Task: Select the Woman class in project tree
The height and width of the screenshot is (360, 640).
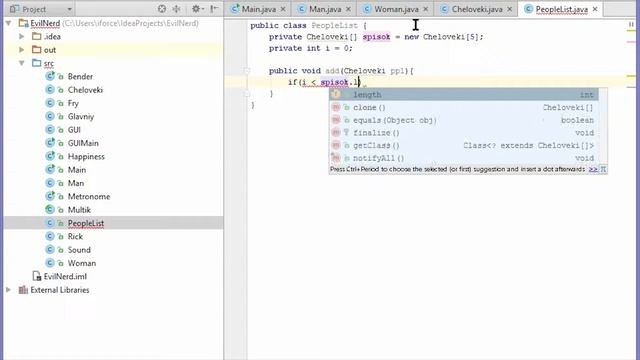Action: (x=82, y=263)
